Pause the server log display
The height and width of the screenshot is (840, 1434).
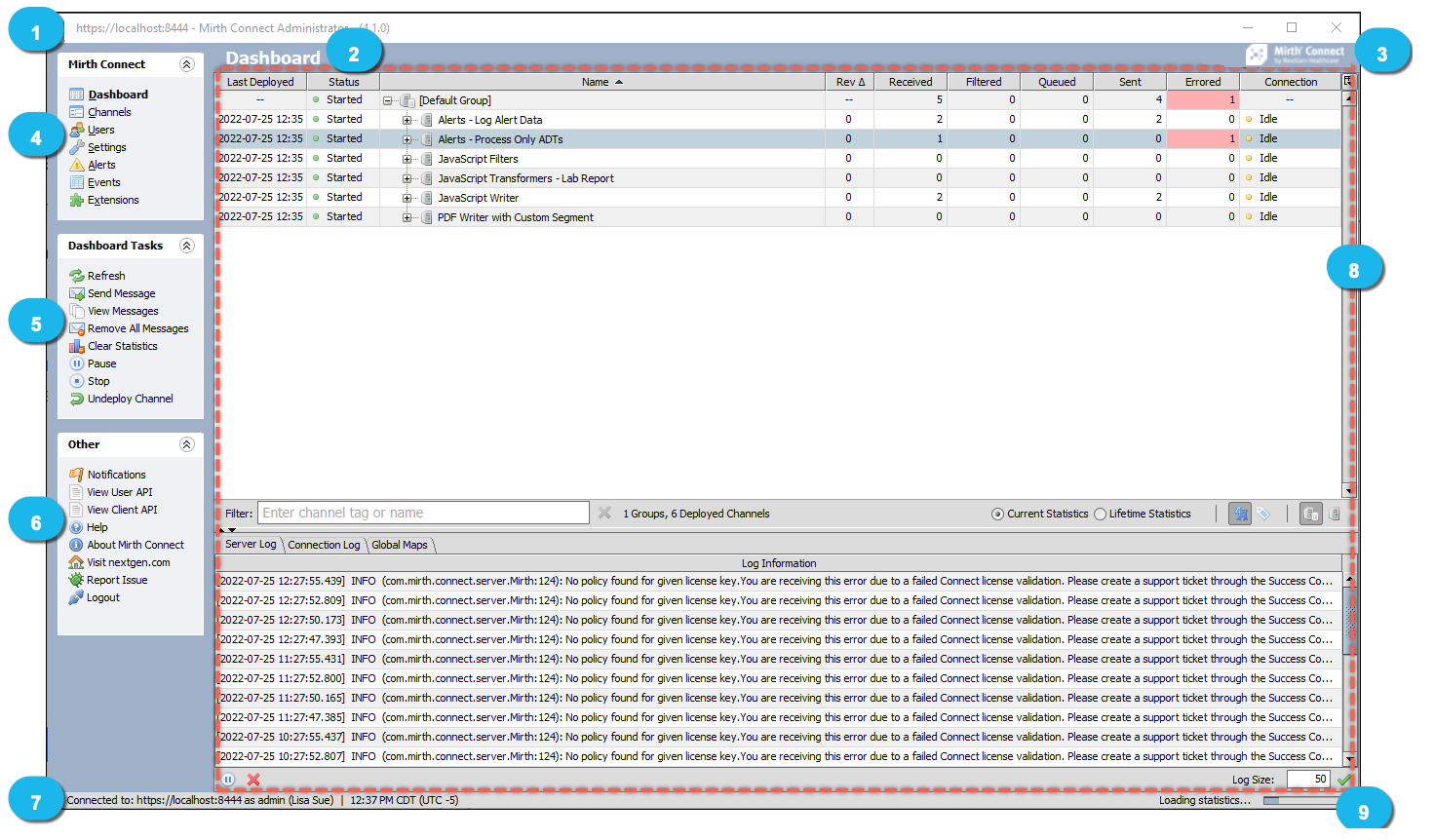click(x=228, y=780)
